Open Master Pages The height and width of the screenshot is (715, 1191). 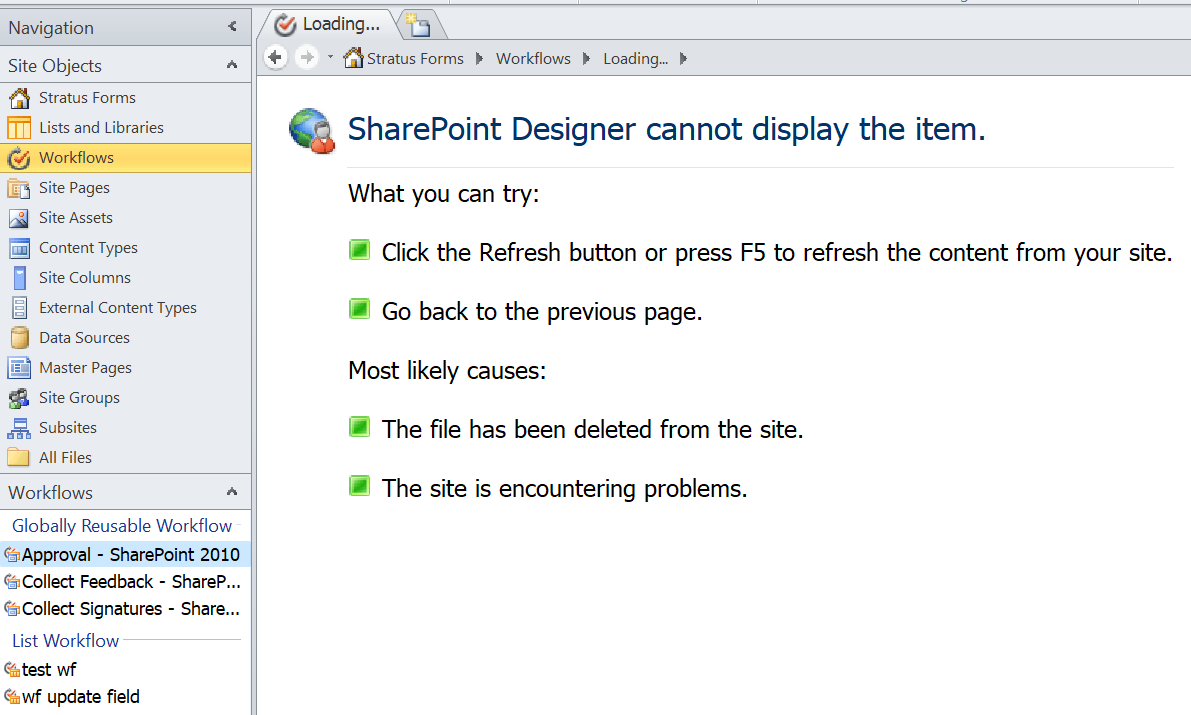[x=125, y=368]
